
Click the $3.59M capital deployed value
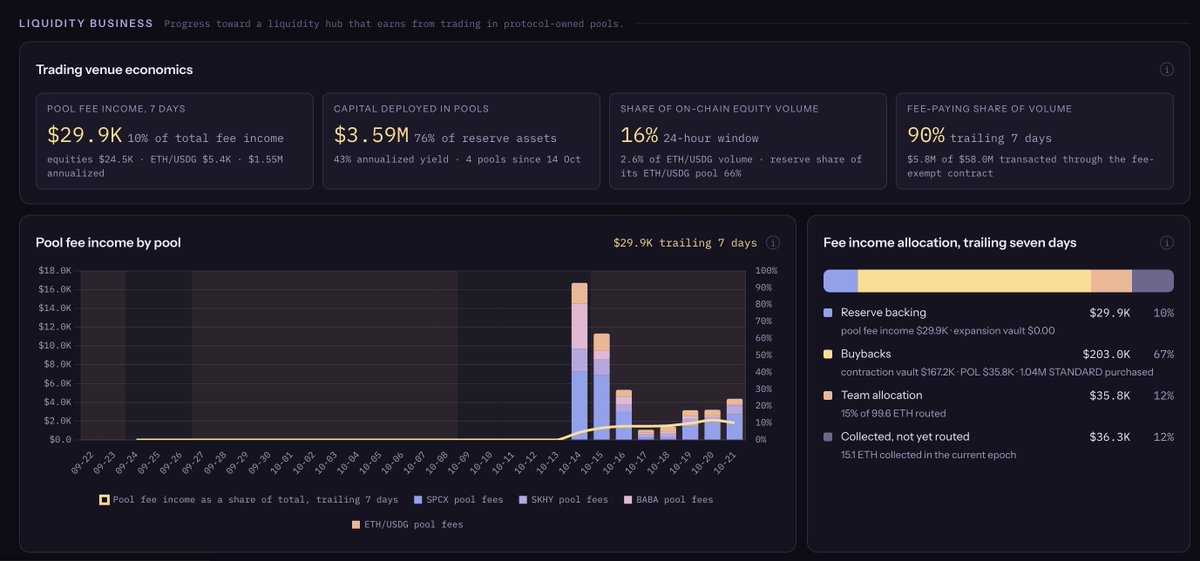371,135
